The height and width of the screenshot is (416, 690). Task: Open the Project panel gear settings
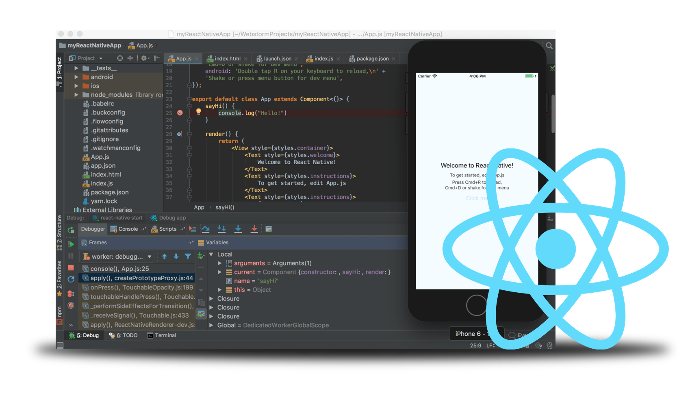click(x=144, y=58)
